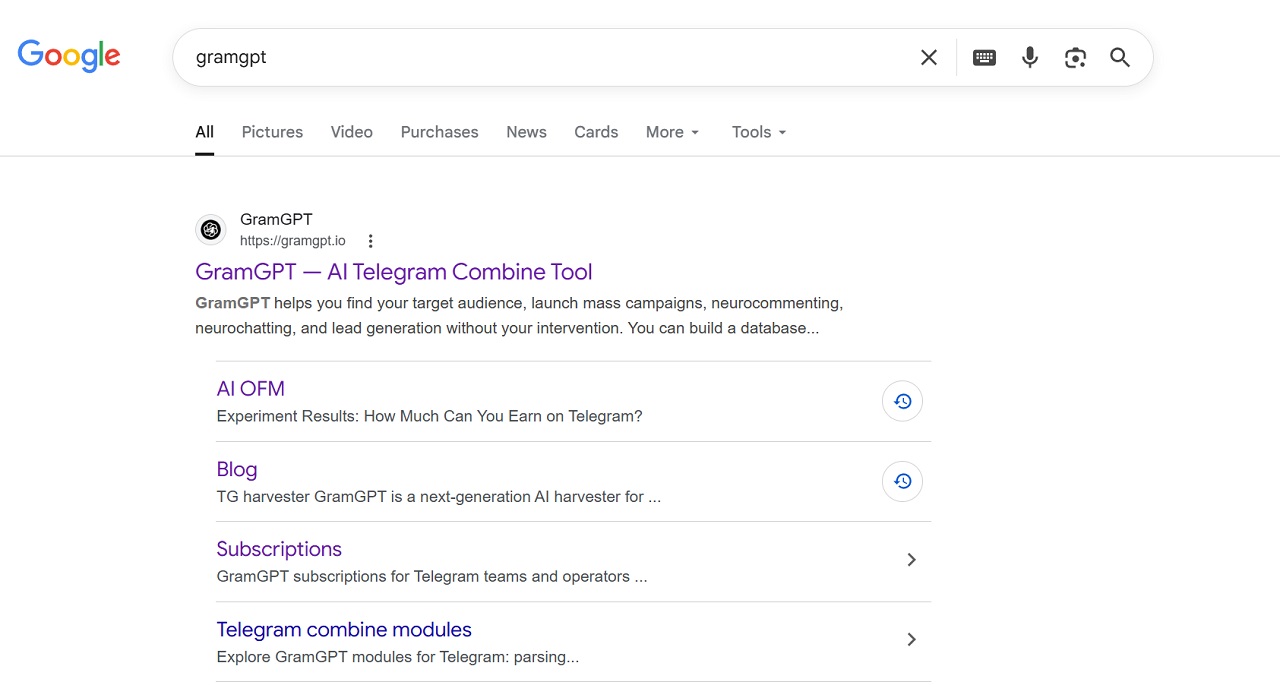Click the GramGPT site name above the URL
This screenshot has width=1280, height=685.
pos(276,219)
